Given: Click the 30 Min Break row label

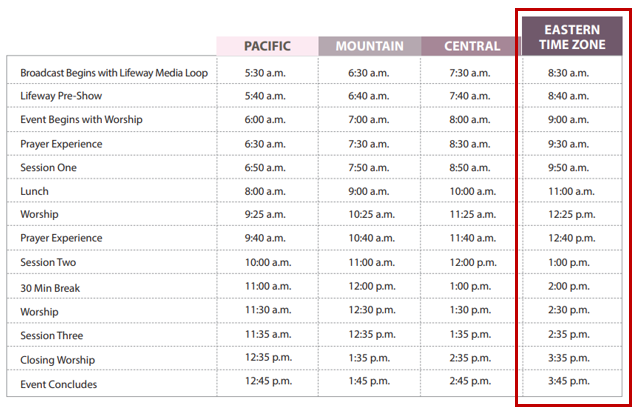Looking at the screenshot, I should point(48,287).
